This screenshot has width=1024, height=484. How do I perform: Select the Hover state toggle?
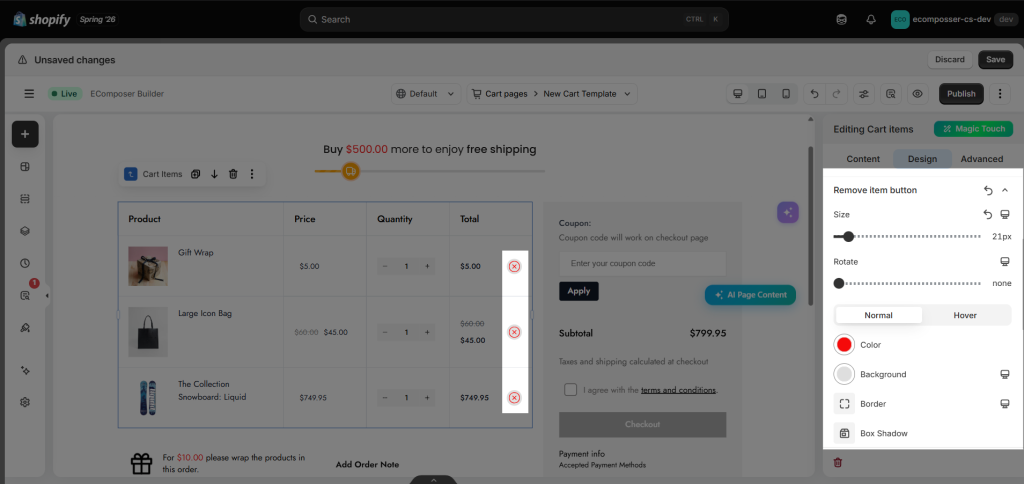[x=965, y=315]
